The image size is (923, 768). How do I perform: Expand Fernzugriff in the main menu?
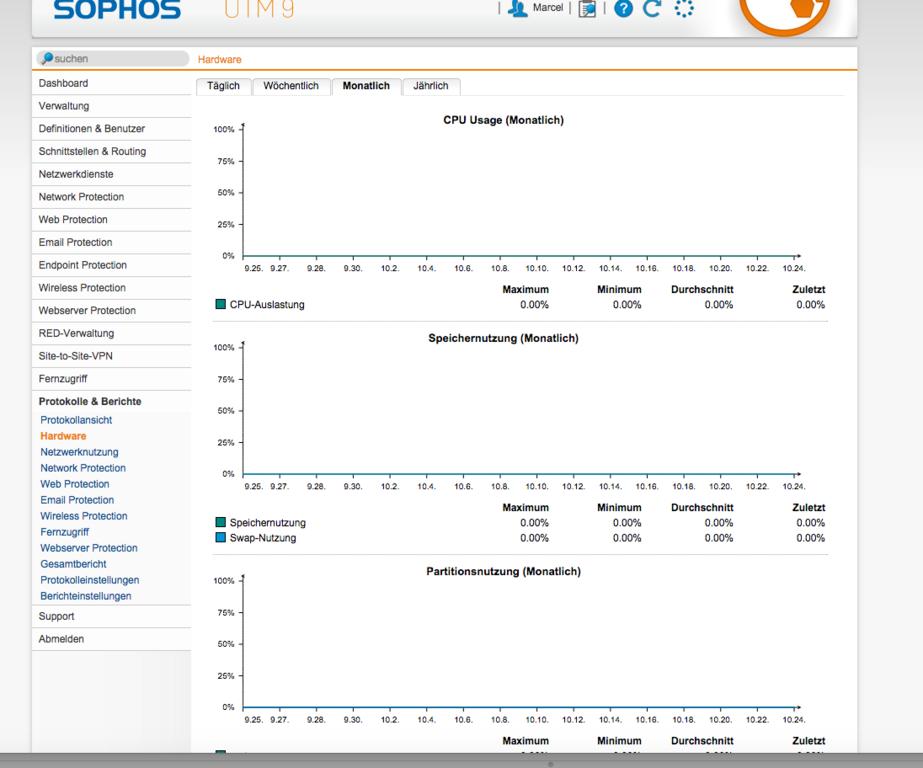(112, 379)
